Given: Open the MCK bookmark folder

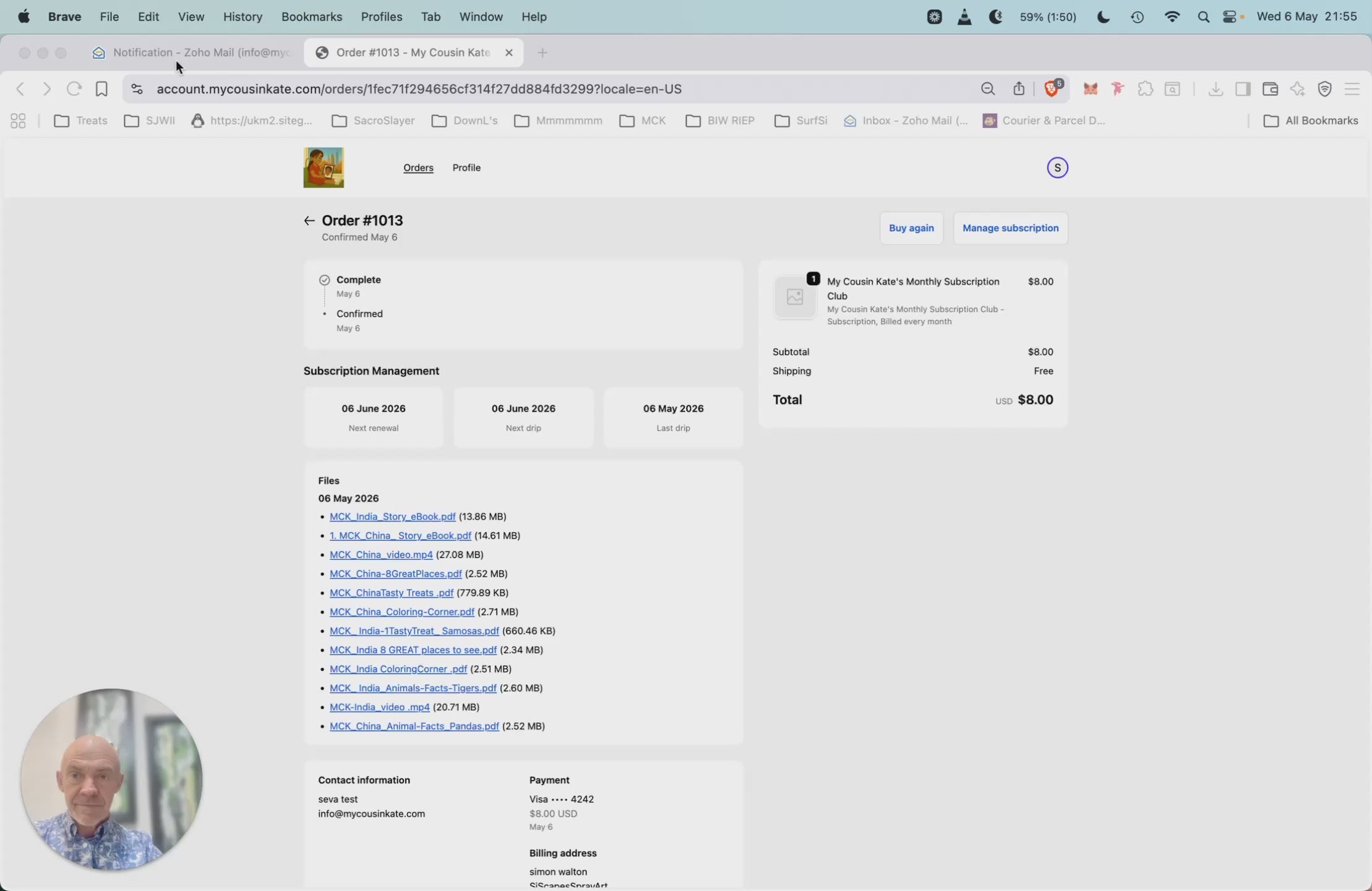Looking at the screenshot, I should pyautogui.click(x=643, y=121).
